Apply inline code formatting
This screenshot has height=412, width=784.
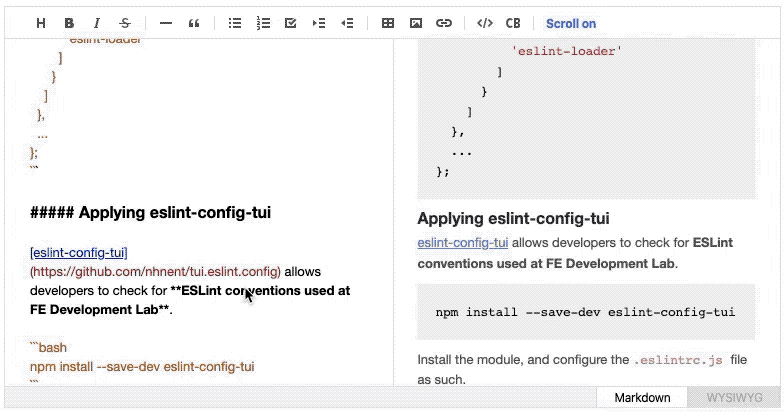coord(484,23)
